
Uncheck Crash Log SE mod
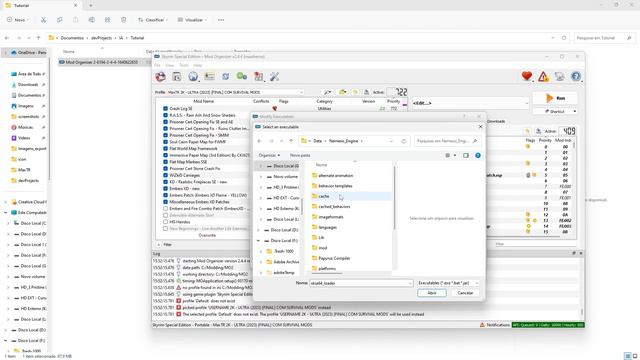coord(165,109)
